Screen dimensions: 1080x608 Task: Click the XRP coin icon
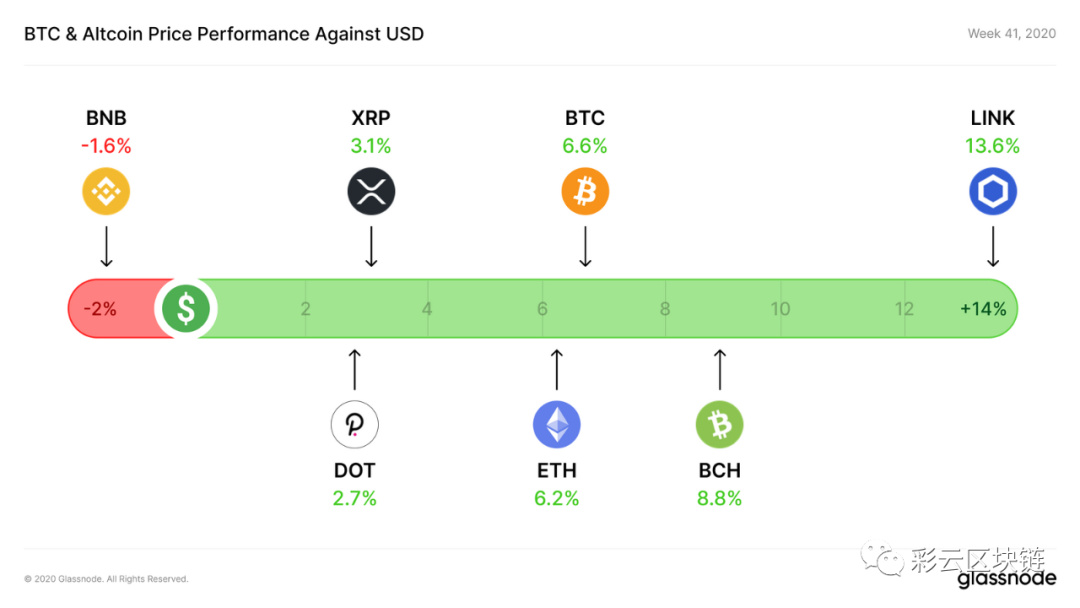click(x=371, y=191)
